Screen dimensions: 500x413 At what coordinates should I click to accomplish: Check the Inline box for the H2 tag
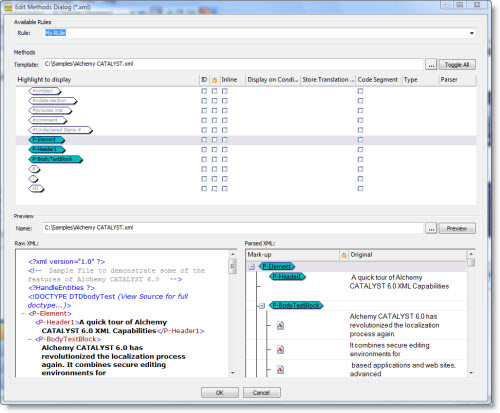click(x=225, y=188)
